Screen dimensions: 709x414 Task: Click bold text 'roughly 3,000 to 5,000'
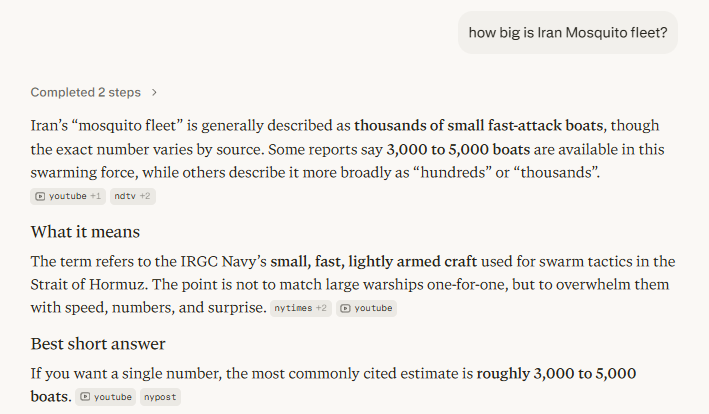click(x=556, y=374)
